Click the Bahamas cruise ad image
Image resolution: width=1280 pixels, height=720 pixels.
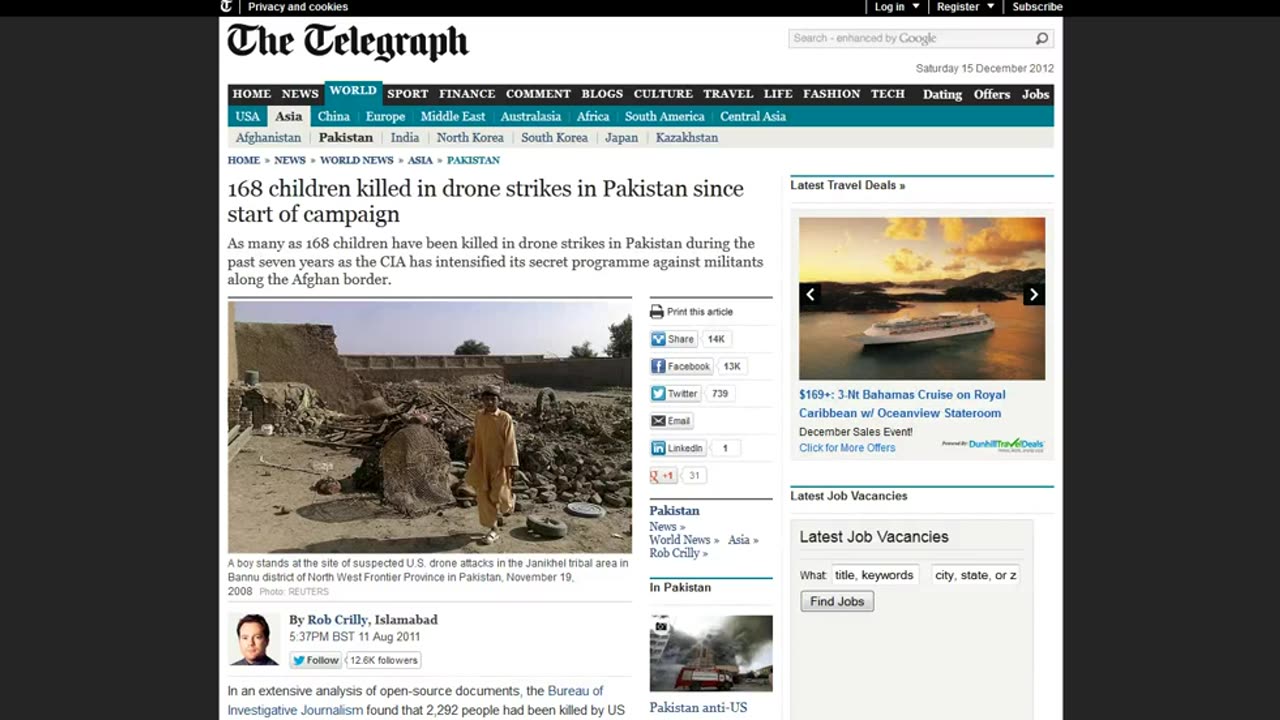pyautogui.click(x=922, y=299)
